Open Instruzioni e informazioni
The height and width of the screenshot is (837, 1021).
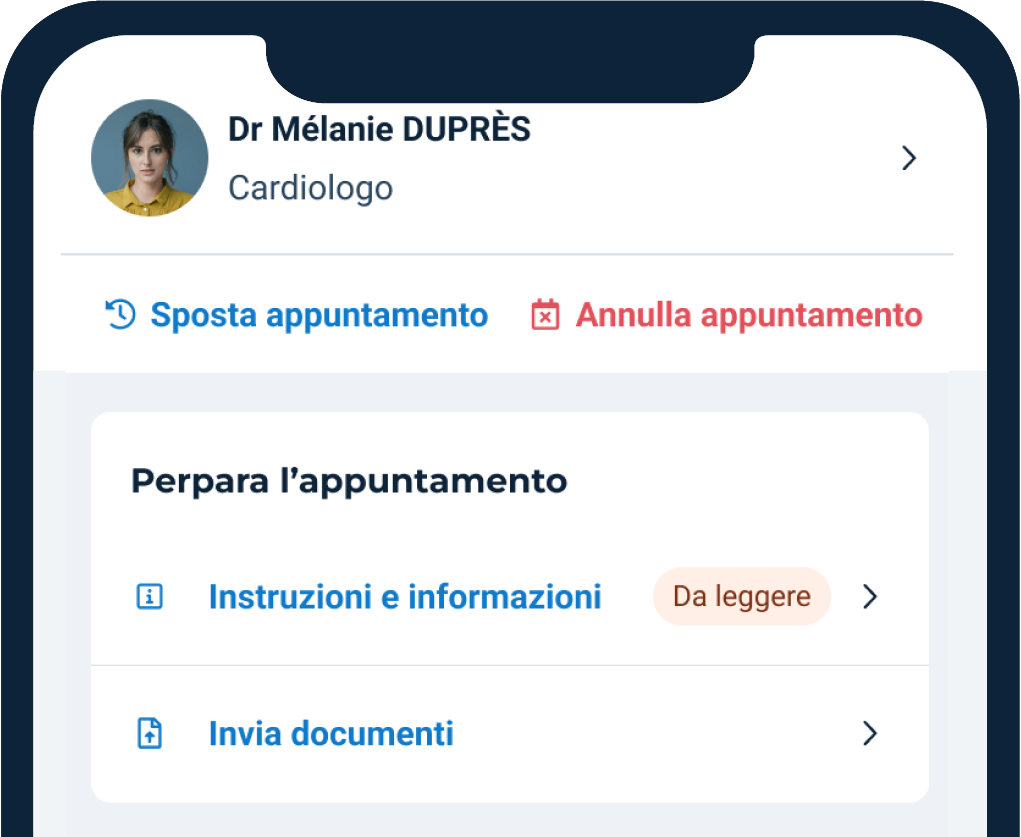(x=405, y=596)
